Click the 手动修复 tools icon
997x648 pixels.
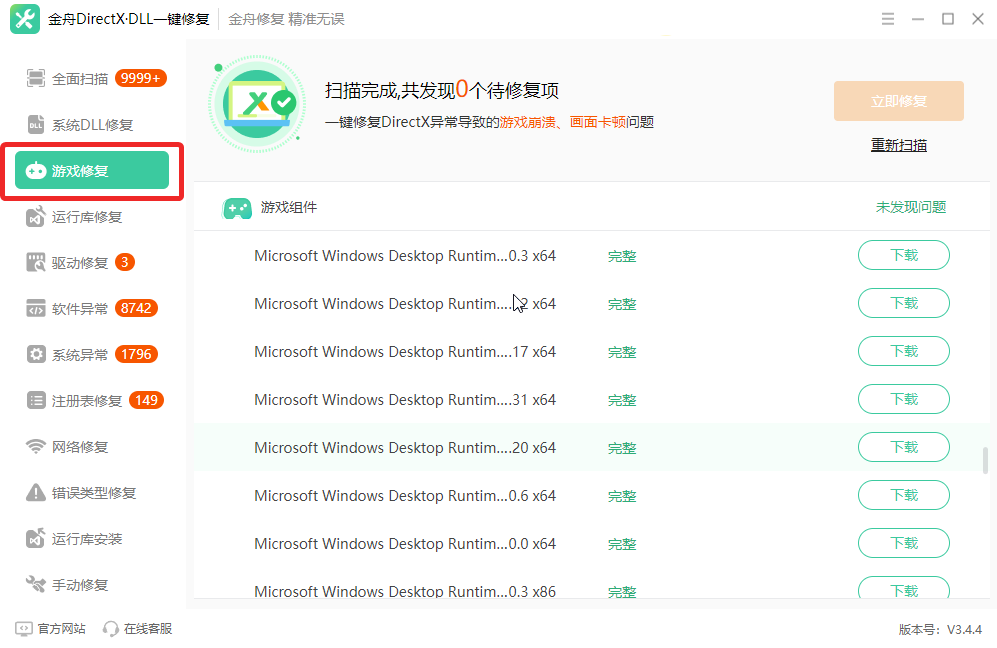(36, 584)
